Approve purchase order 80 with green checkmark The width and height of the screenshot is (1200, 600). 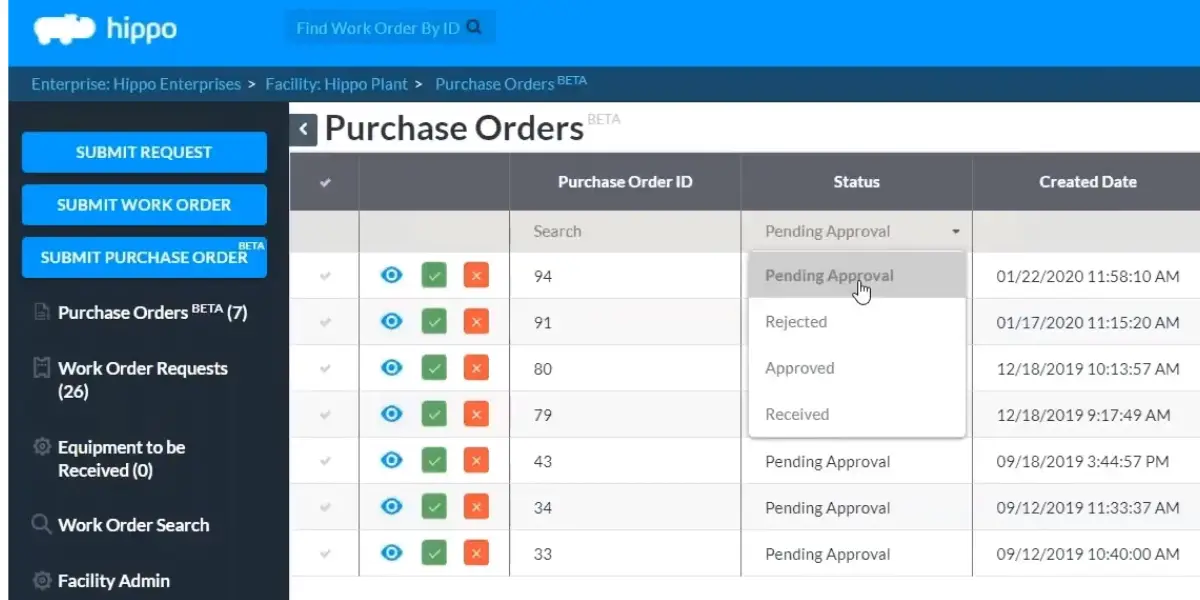[434, 368]
